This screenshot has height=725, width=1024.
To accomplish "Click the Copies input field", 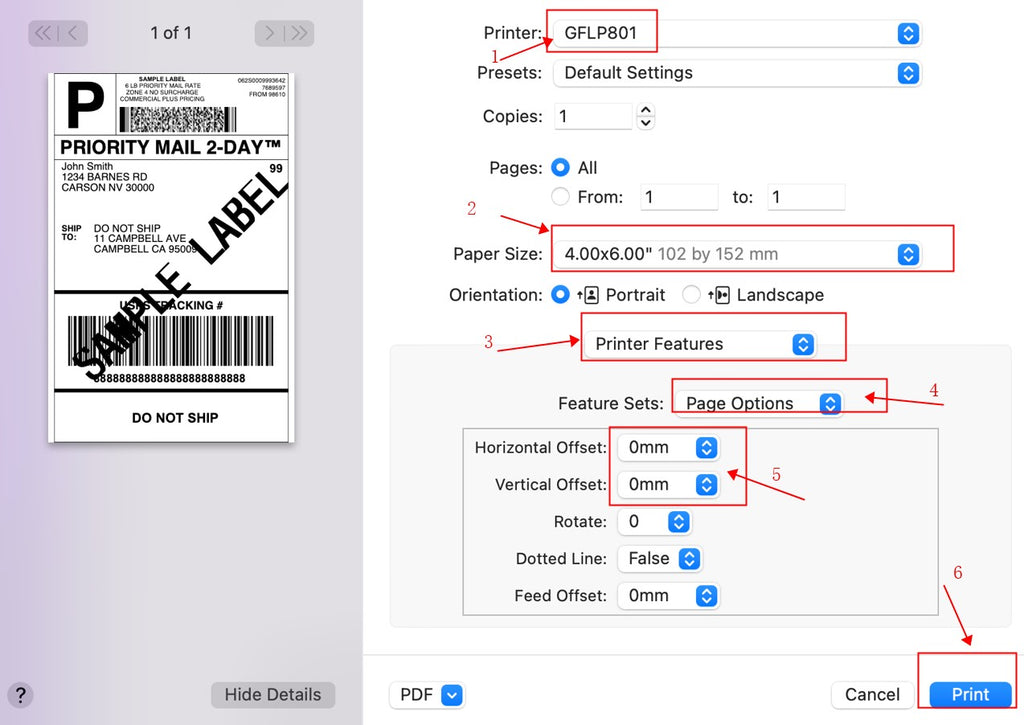I will [593, 117].
